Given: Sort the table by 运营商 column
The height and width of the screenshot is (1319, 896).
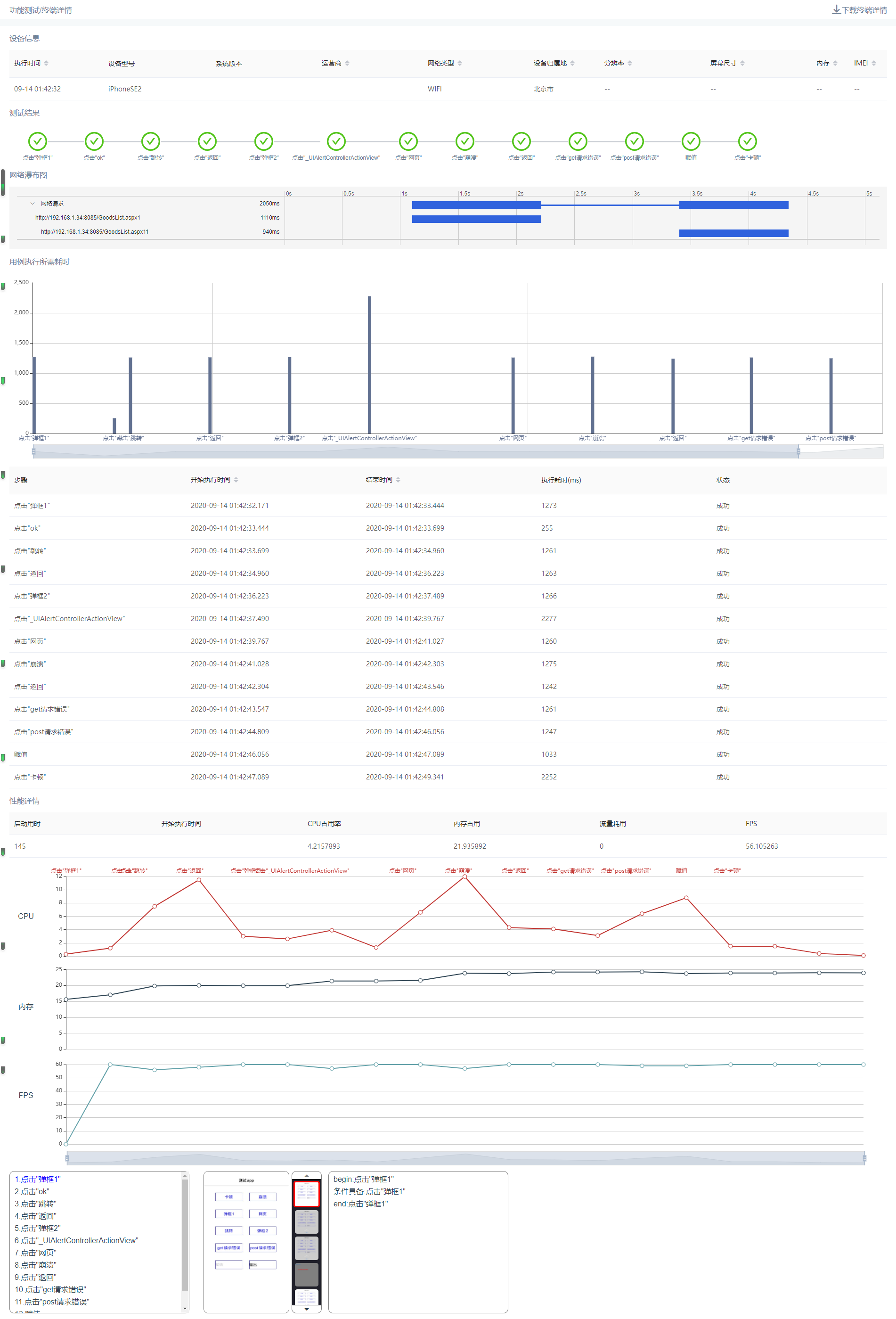Looking at the screenshot, I should [347, 63].
